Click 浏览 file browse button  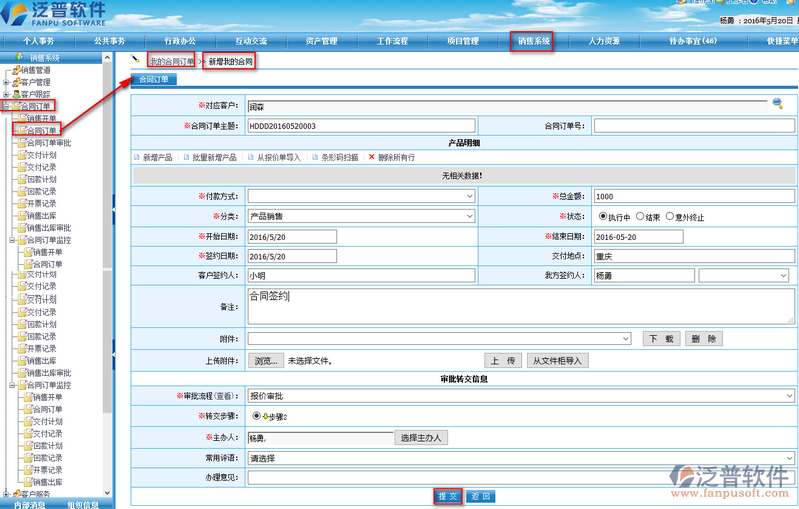[x=265, y=360]
